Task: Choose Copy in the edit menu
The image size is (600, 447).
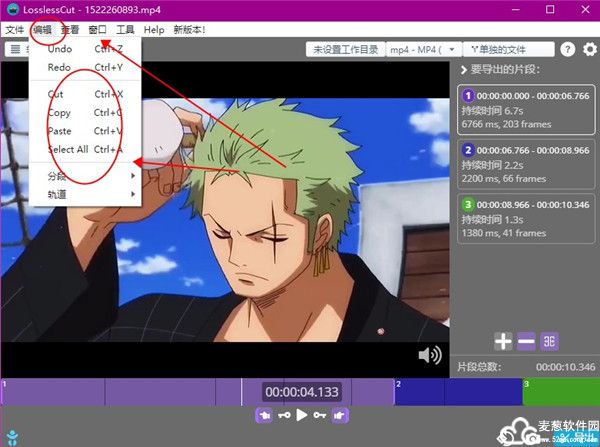Action: pos(85,113)
